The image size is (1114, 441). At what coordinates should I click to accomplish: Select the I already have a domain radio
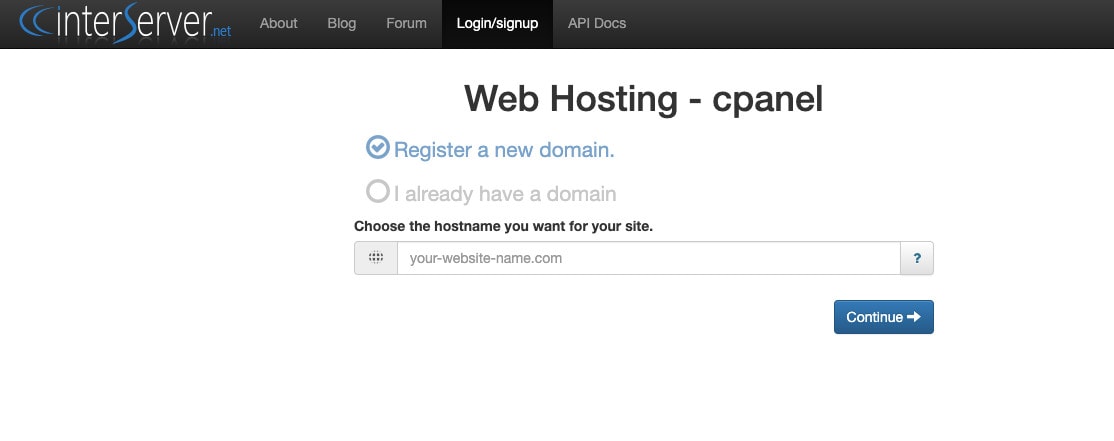click(x=378, y=191)
